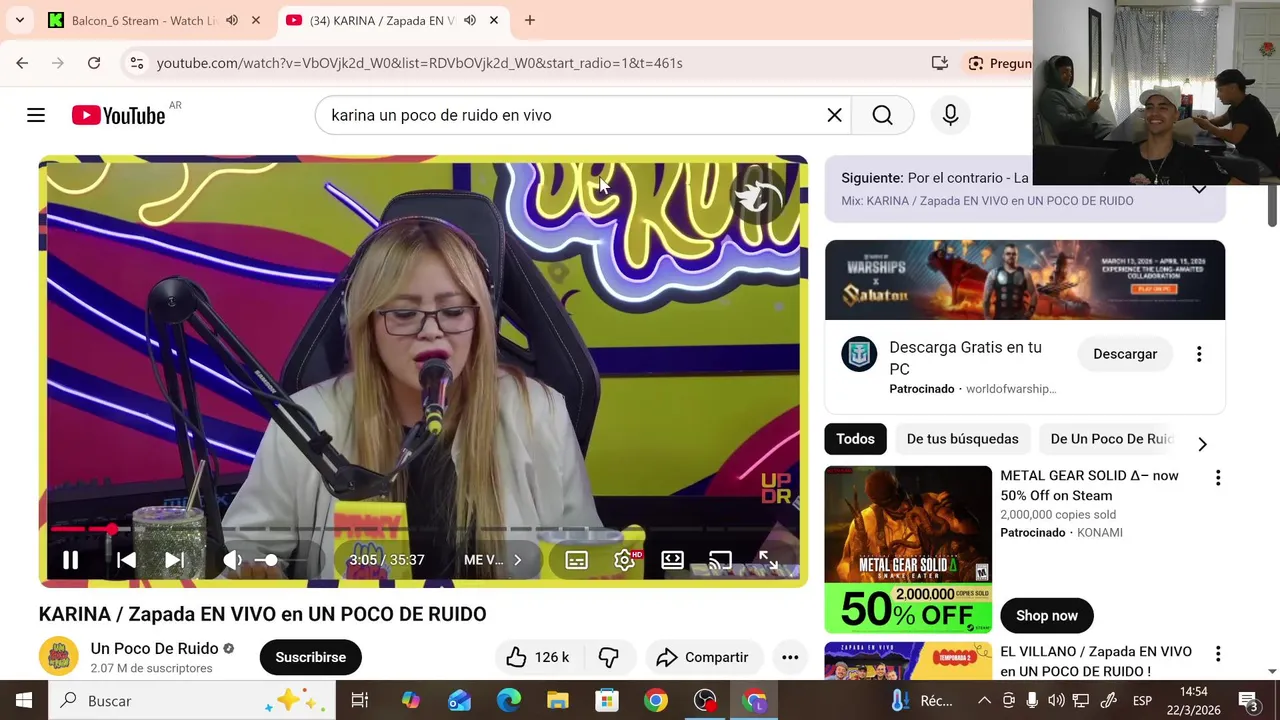Open Task View on the taskbar
The height and width of the screenshot is (720, 1280).
coord(360,701)
